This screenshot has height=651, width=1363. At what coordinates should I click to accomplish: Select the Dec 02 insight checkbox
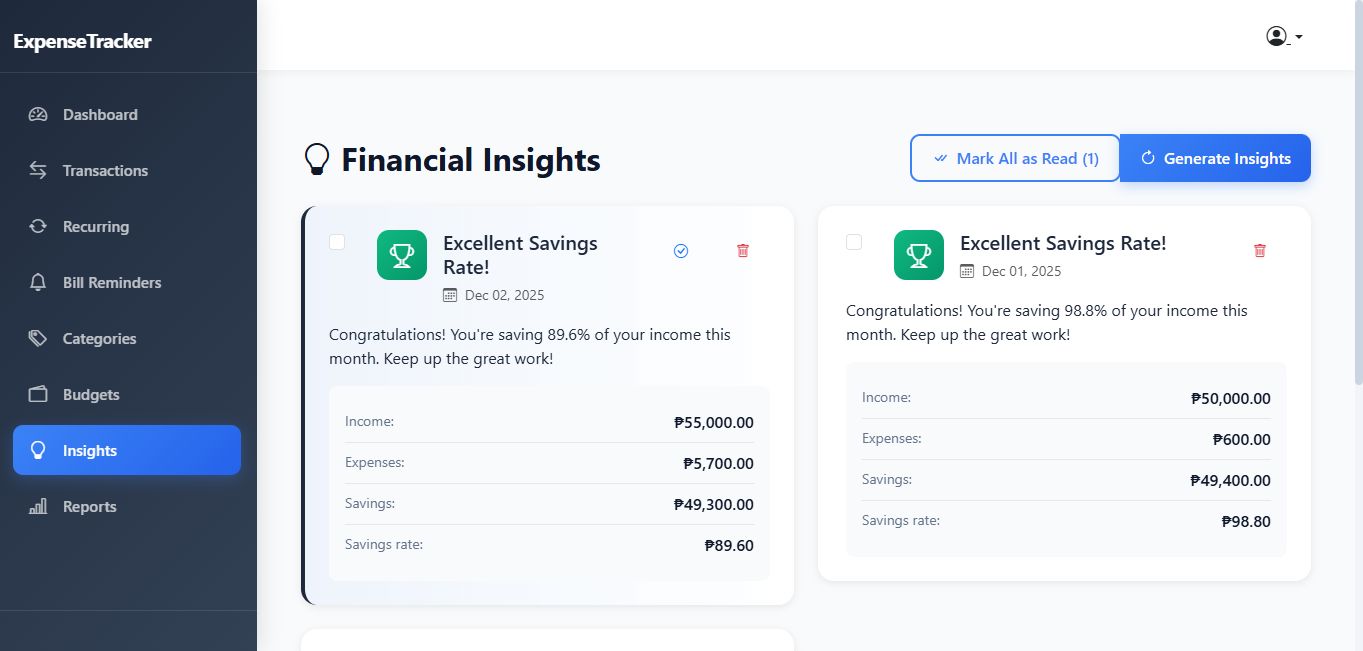click(x=337, y=242)
